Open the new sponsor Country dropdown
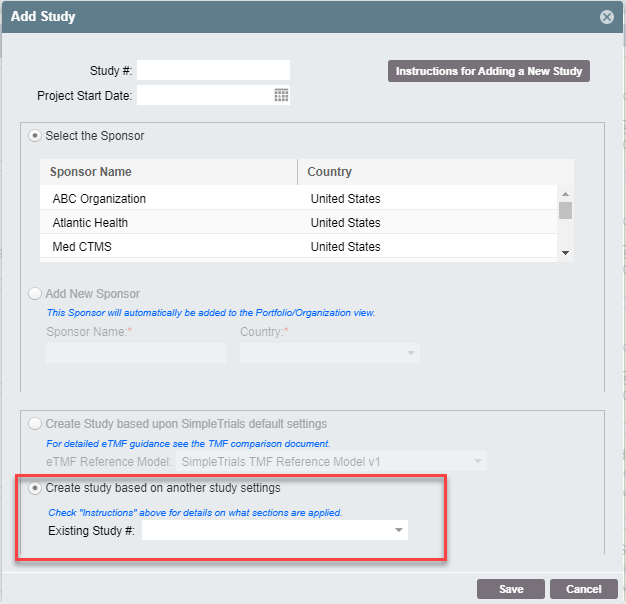The width and height of the screenshot is (626, 604). click(330, 353)
